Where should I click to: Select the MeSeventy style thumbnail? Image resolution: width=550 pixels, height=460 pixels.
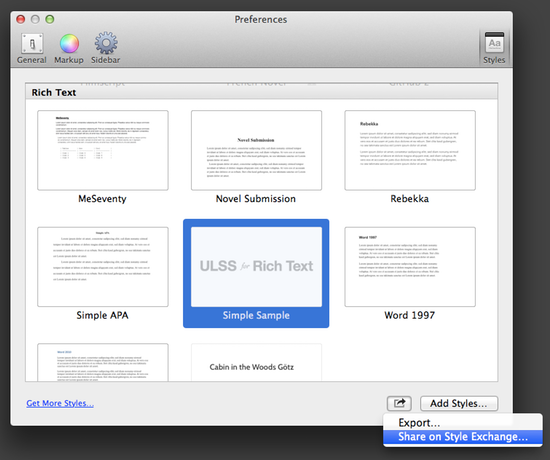click(x=103, y=150)
